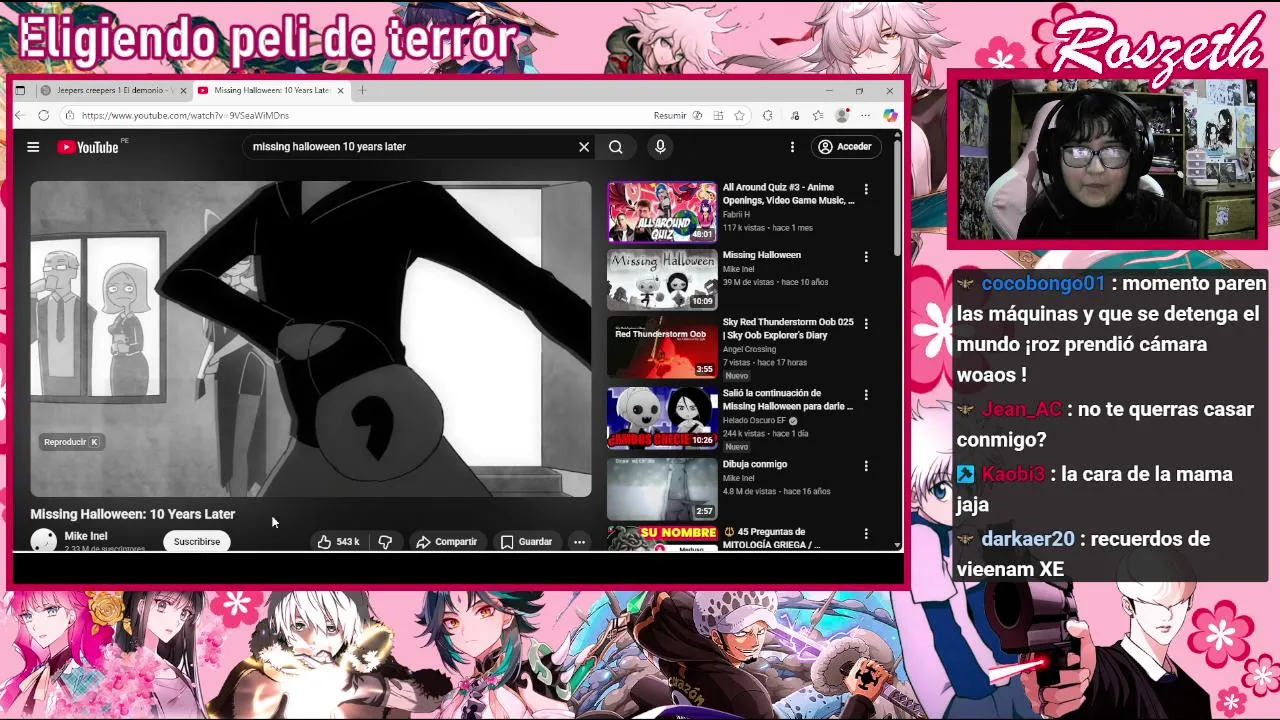Open the Missing Halloween 10:09 video thumbnail
This screenshot has height=720, width=1280.
pyautogui.click(x=662, y=279)
